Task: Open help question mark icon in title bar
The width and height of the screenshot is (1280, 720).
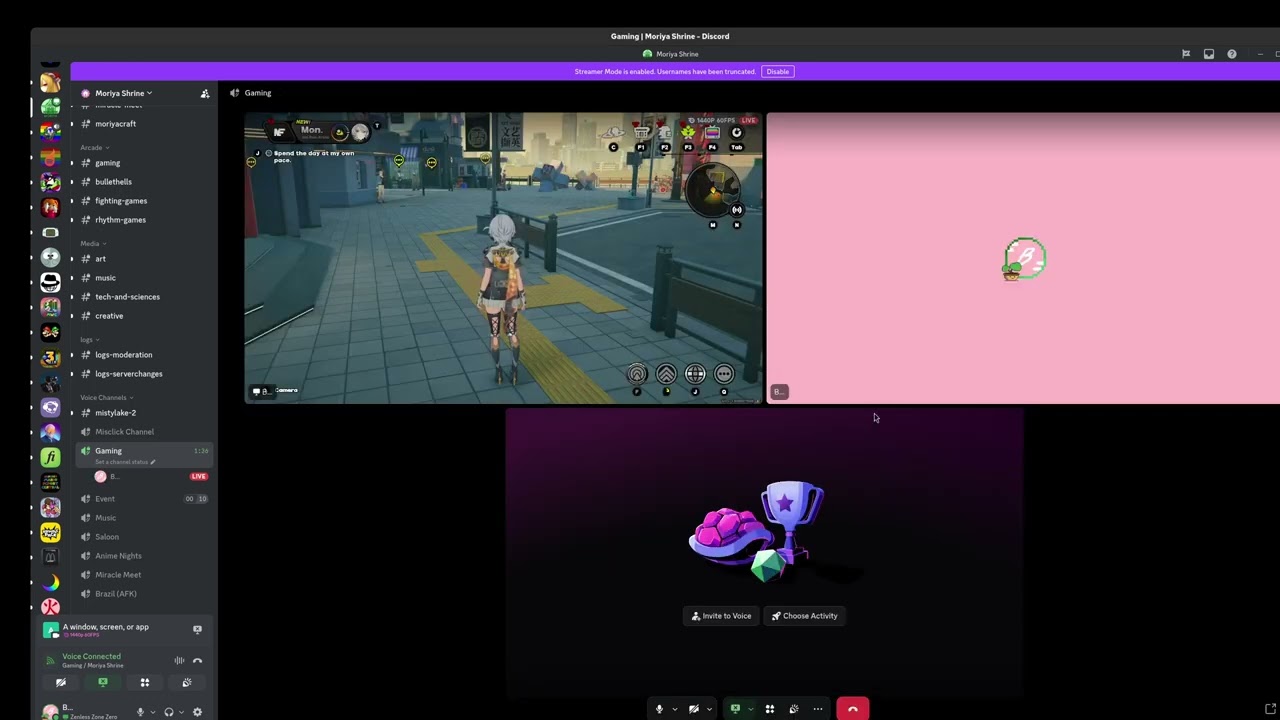Action: coord(1231,54)
